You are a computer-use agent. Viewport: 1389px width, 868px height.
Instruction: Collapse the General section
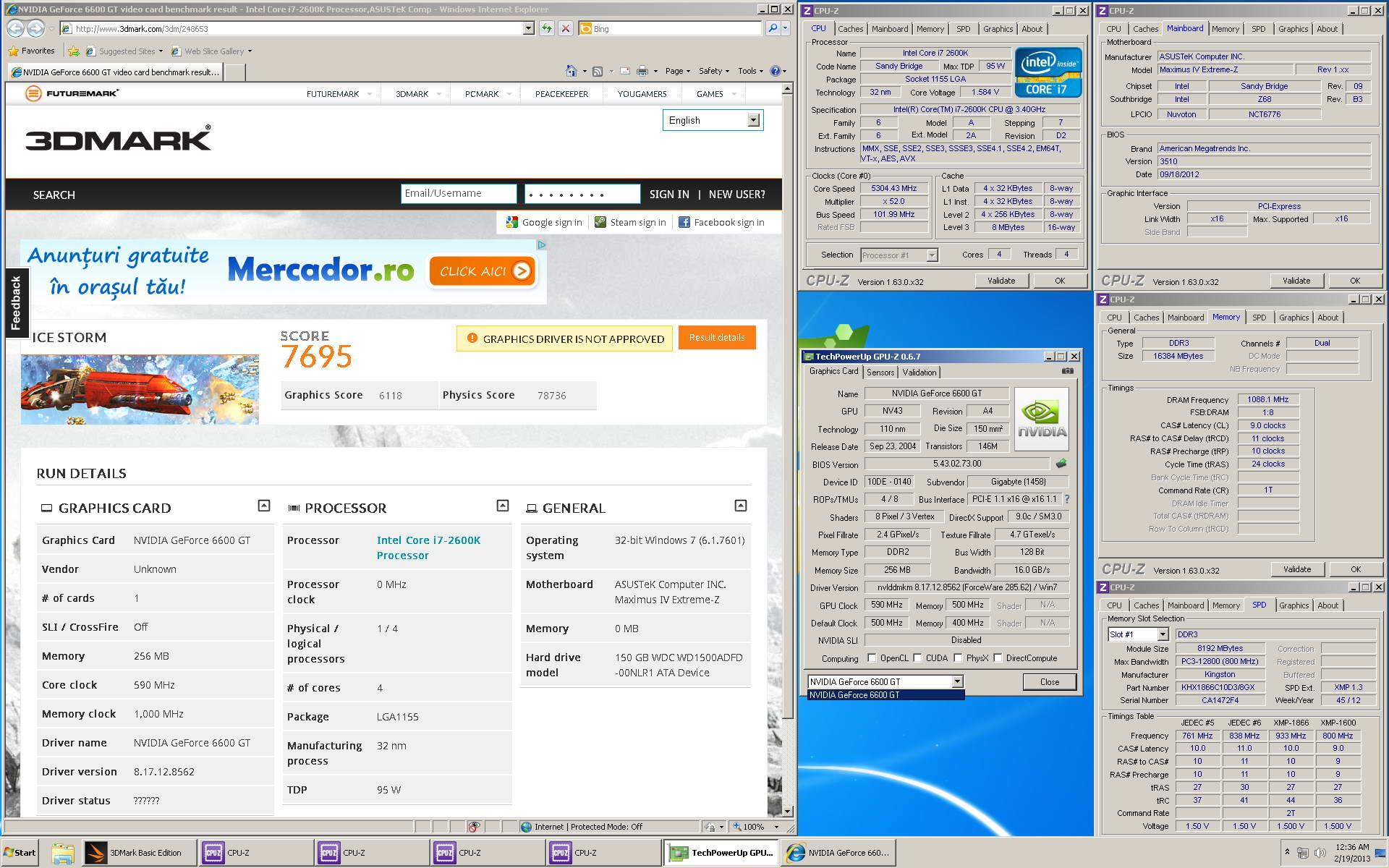coord(741,506)
